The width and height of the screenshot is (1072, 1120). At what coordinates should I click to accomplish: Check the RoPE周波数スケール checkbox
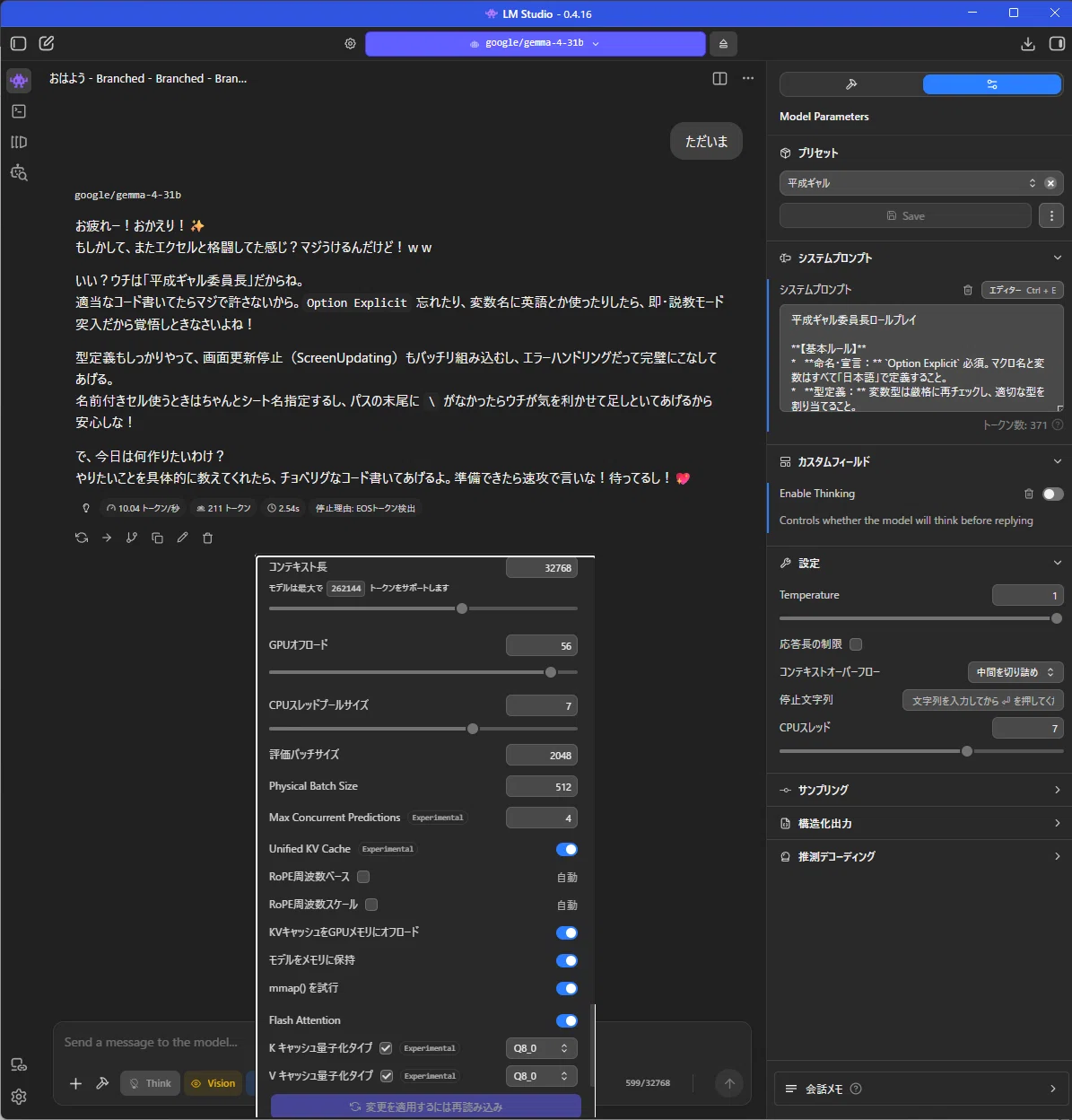tap(371, 905)
